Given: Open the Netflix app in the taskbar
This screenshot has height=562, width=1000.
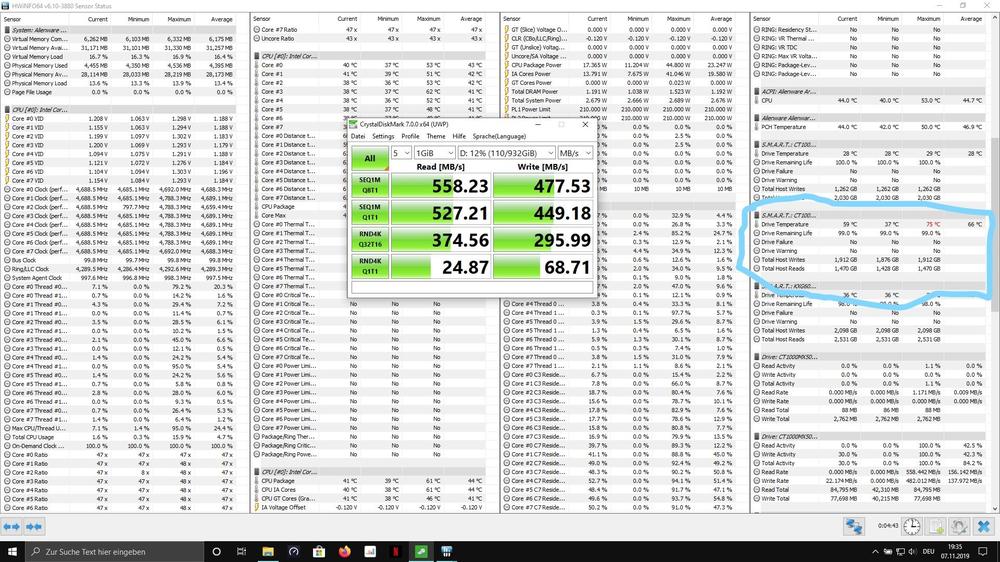Looking at the screenshot, I should coord(396,551).
